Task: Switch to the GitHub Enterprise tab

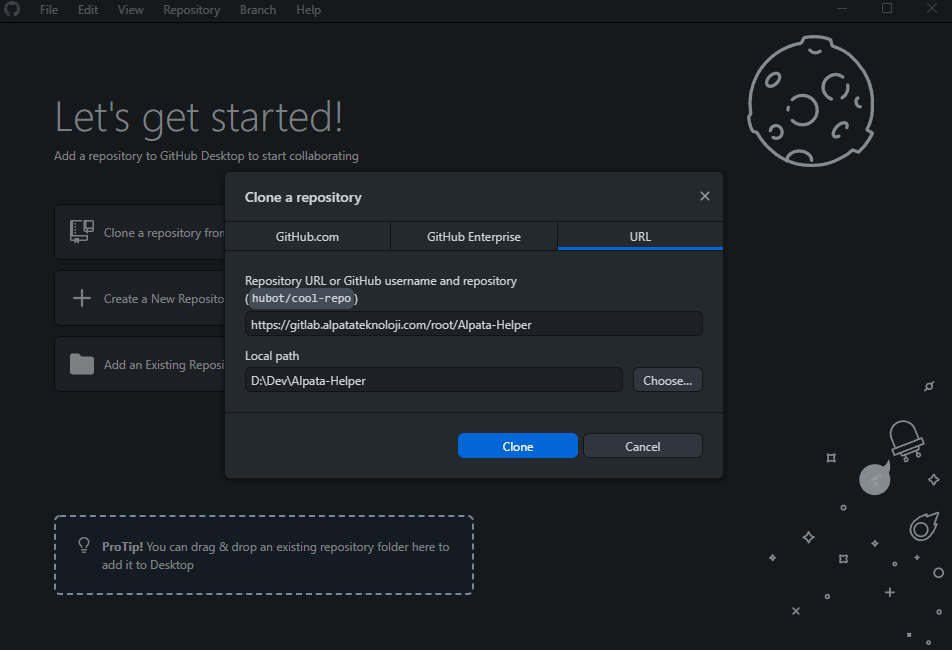Action: (473, 237)
